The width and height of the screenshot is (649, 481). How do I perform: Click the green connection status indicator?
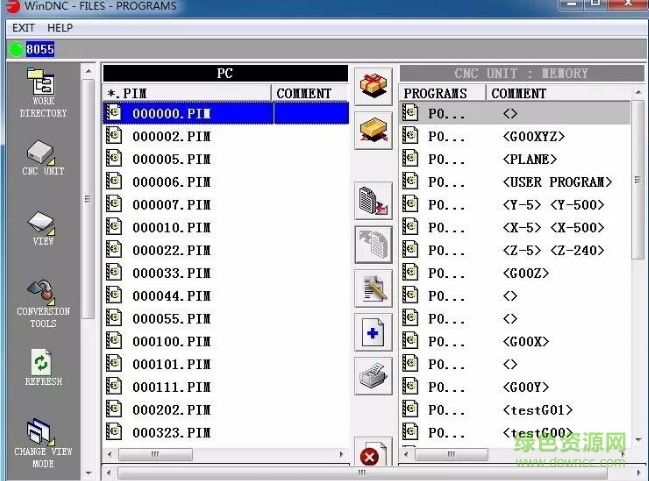[16, 49]
